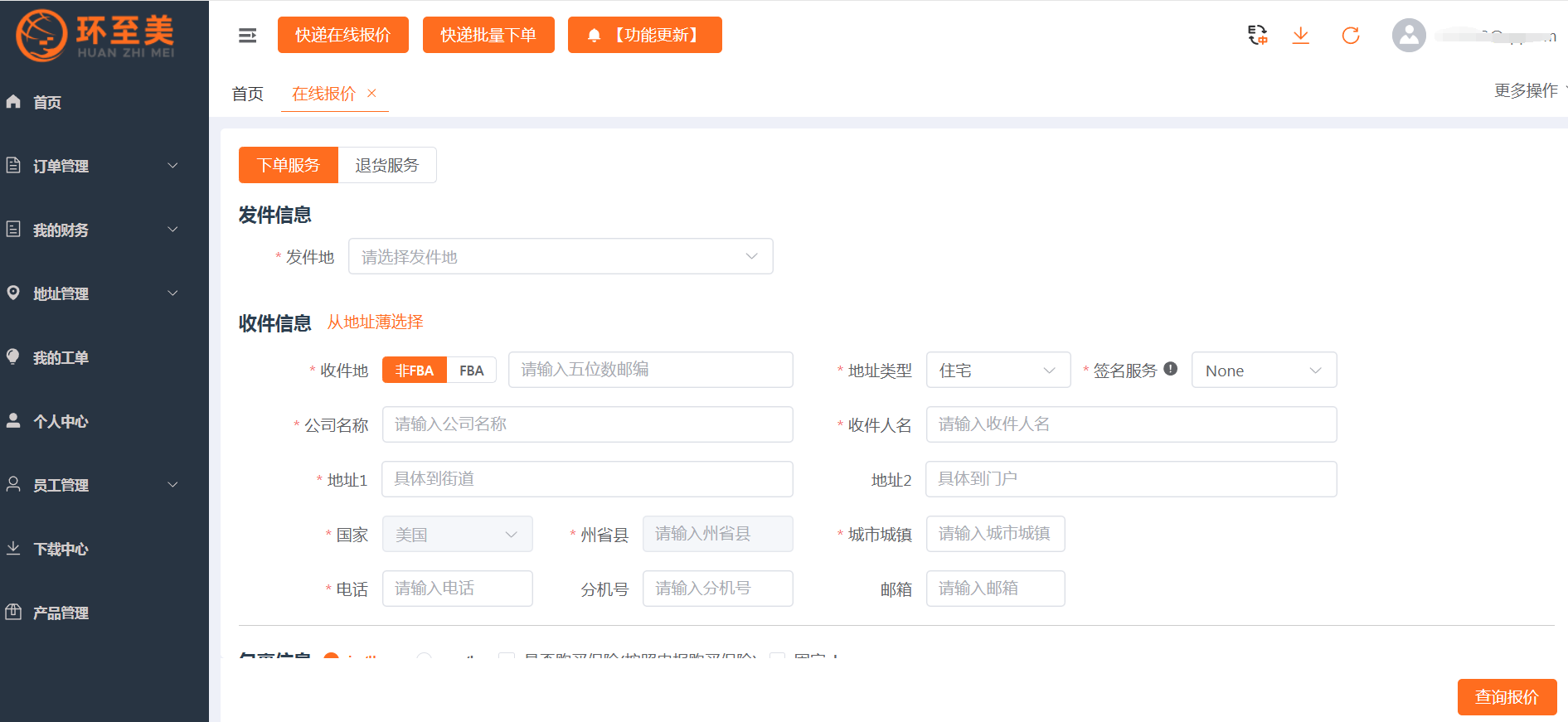Click the language translate icon in the header
Screen dimensions: 1568x722
tap(1257, 35)
